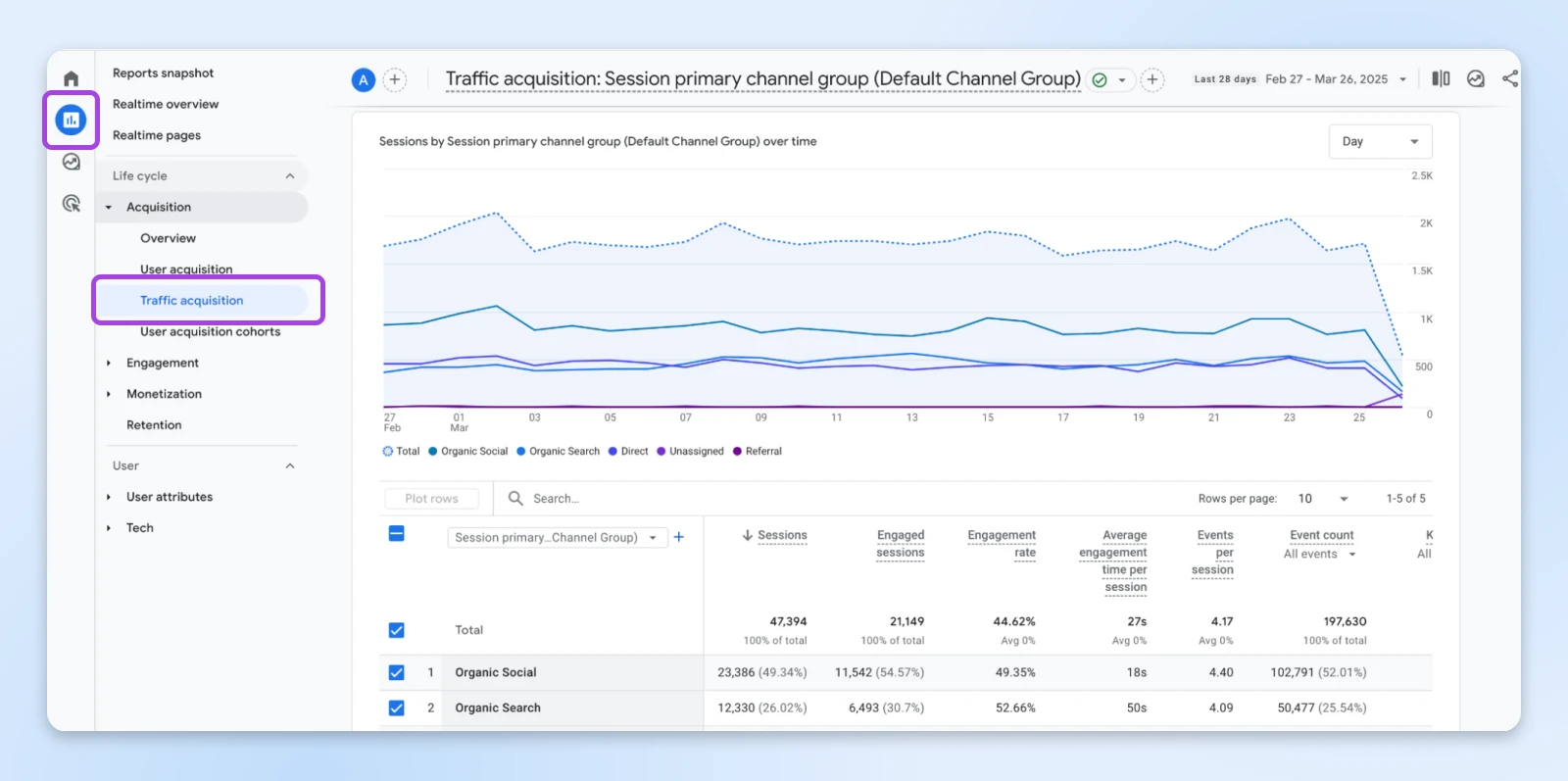
Task: Click the Organic Social legend dot
Action: pyautogui.click(x=433, y=452)
